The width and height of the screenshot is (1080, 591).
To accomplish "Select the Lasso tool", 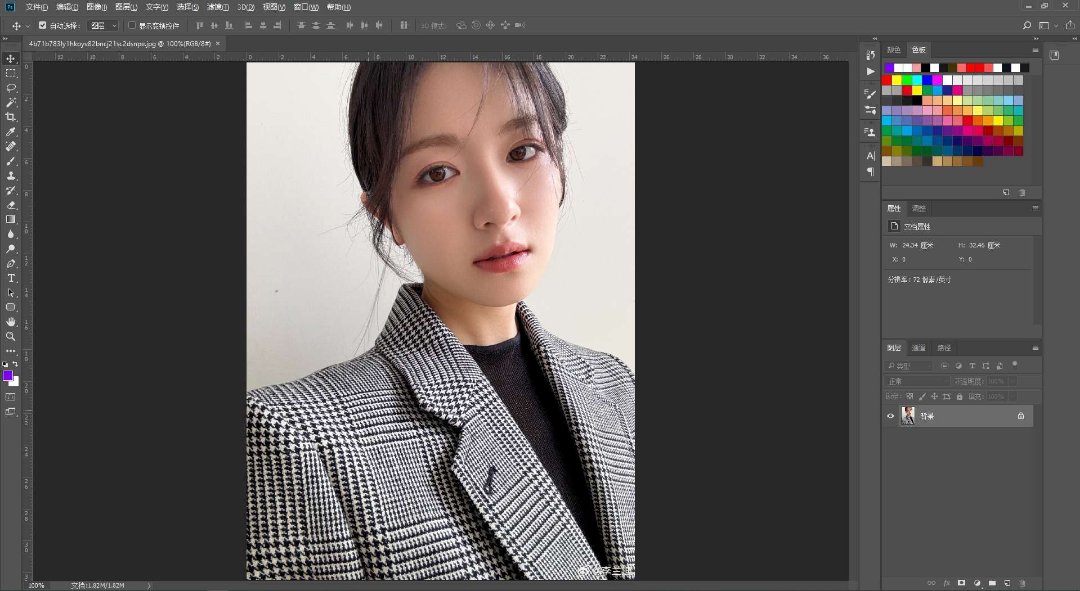I will point(11,88).
